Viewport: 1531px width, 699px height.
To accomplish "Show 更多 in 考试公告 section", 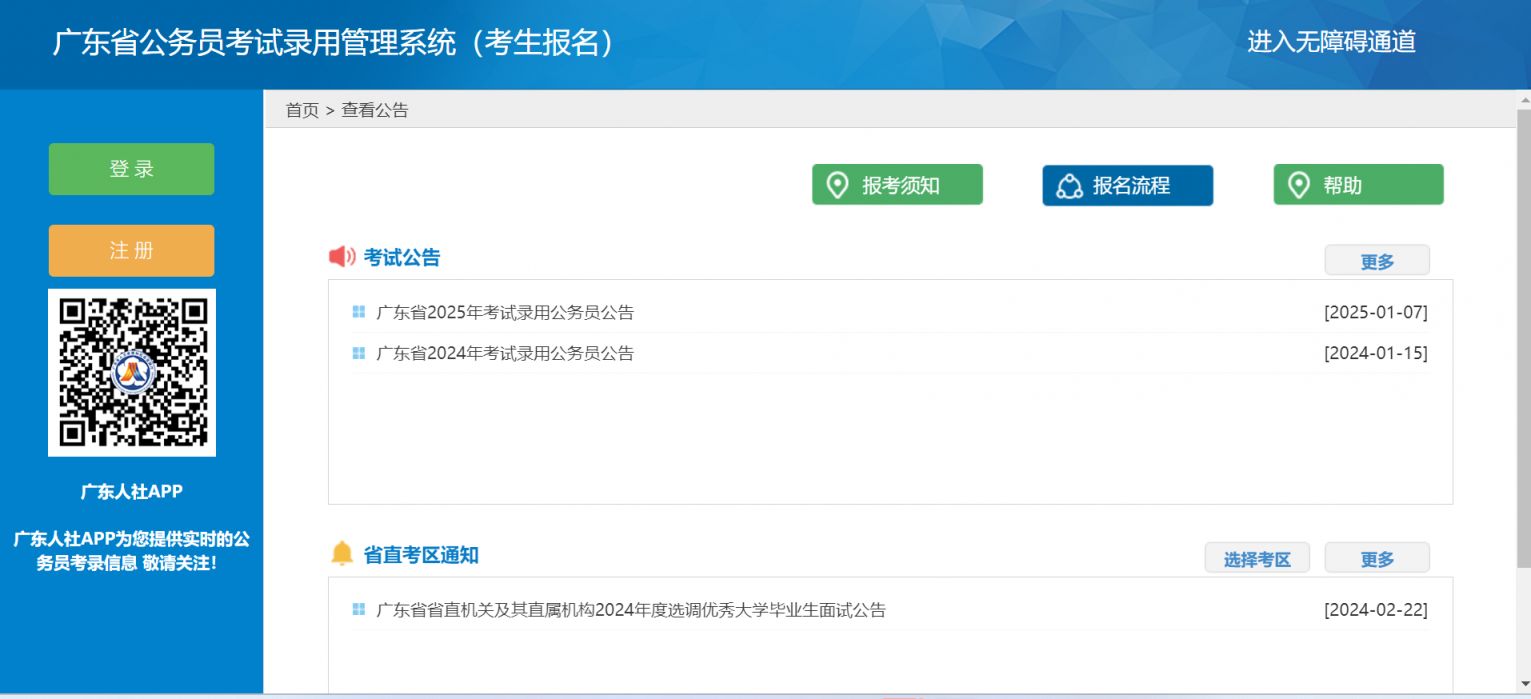I will pos(1376,261).
